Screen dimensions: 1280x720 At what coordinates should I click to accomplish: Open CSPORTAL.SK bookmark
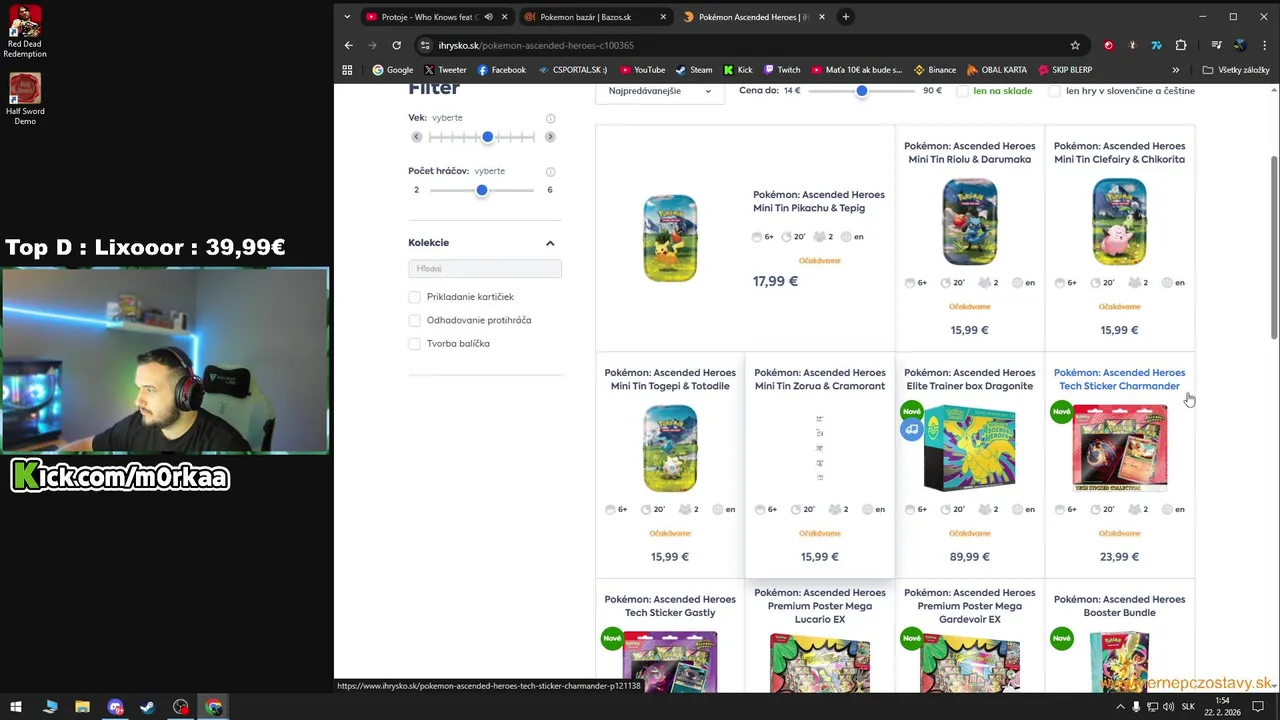pyautogui.click(x=572, y=70)
